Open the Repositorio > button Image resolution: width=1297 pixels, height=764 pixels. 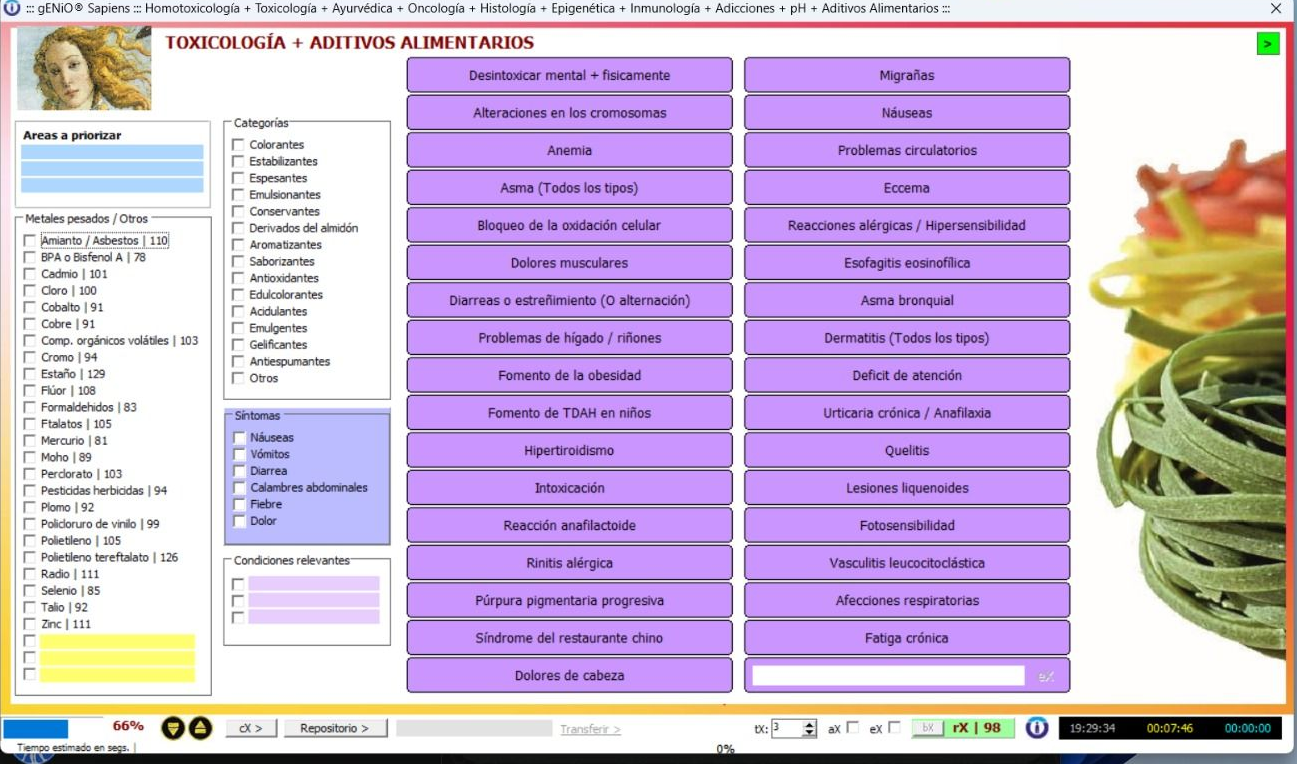point(335,728)
